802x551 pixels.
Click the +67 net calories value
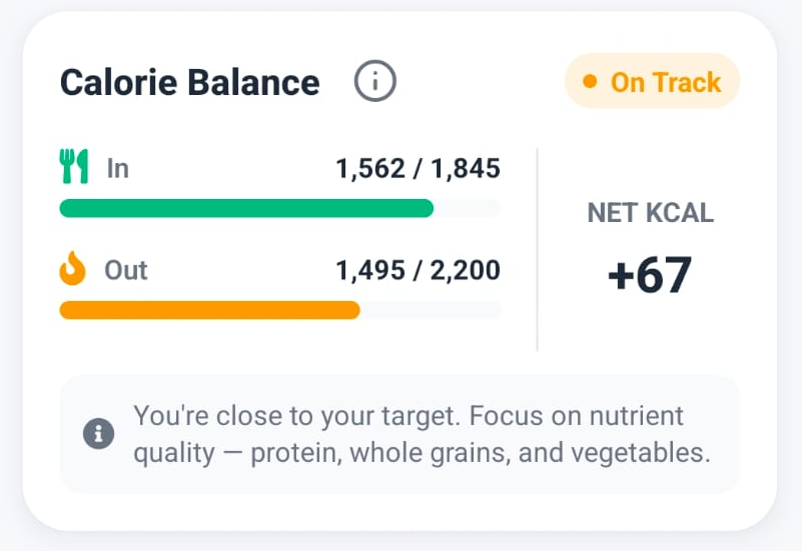click(650, 276)
